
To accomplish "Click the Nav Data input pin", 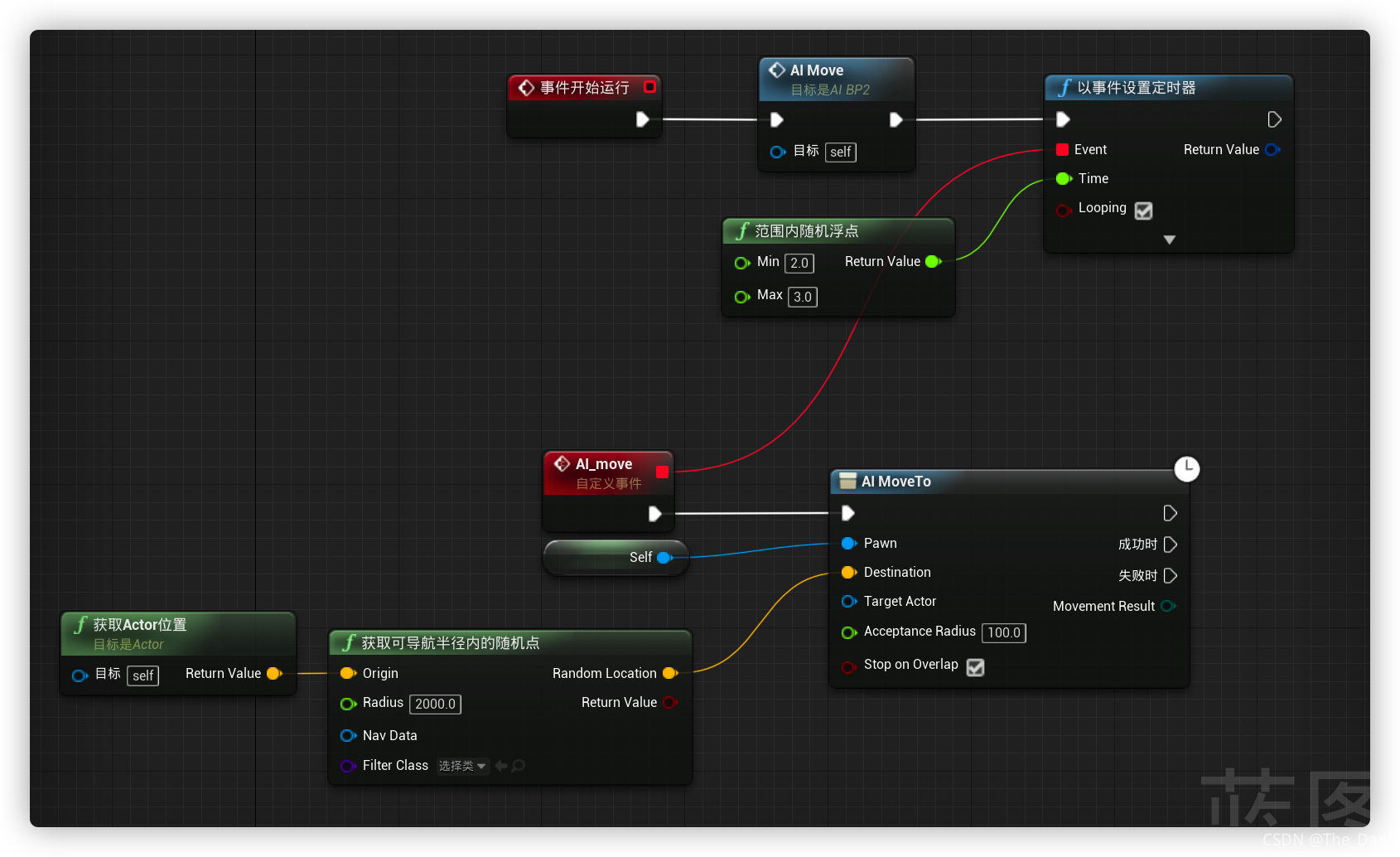I will click(x=348, y=735).
